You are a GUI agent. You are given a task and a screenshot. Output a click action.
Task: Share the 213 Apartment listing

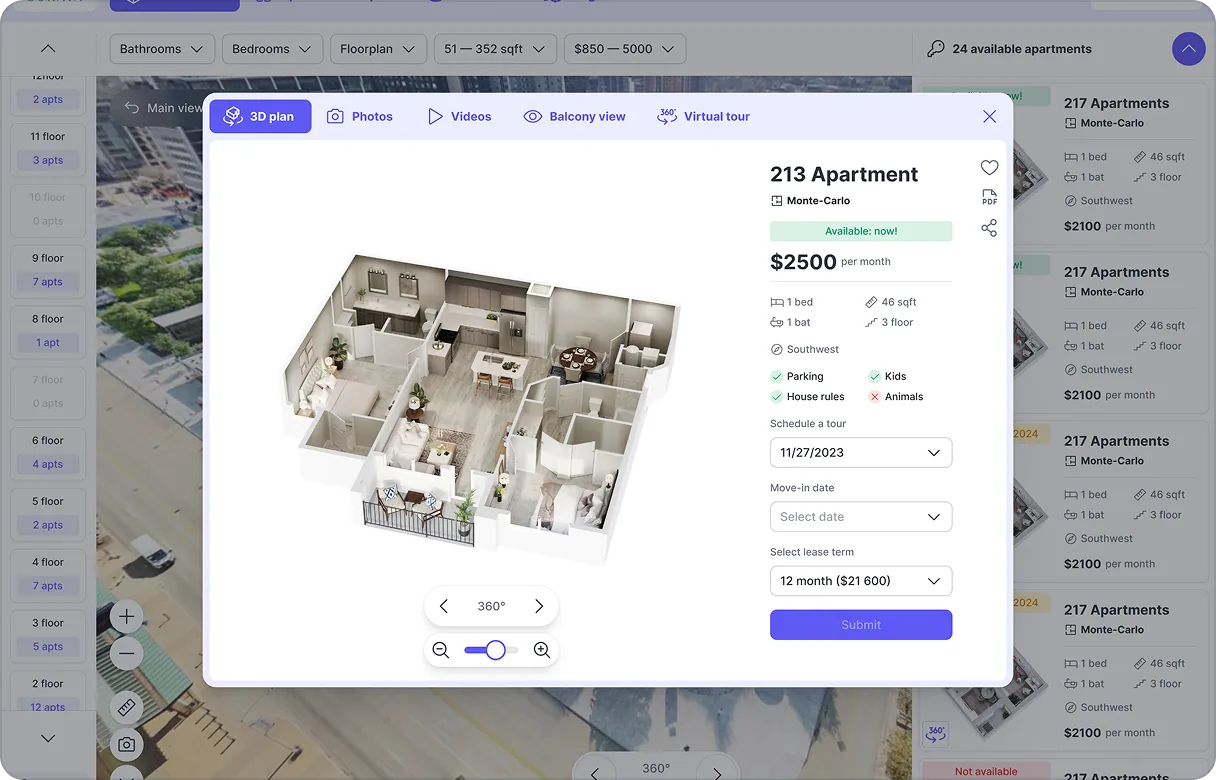(989, 228)
